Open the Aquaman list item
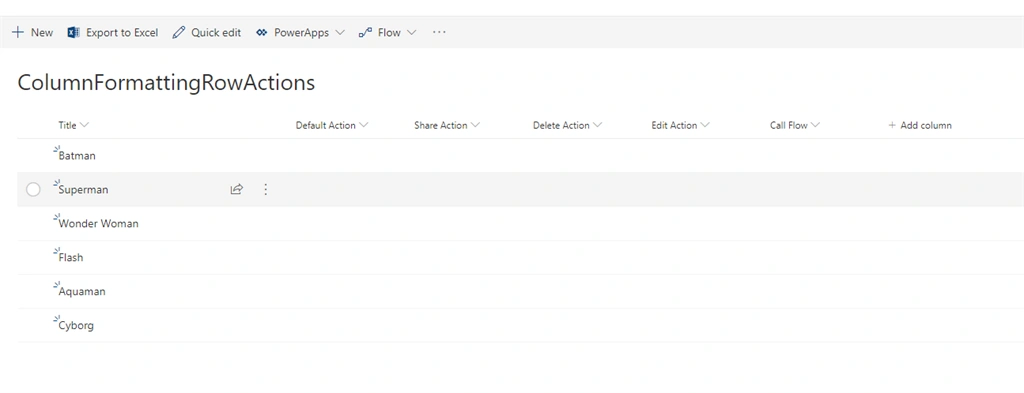Image resolution: width=1024 pixels, height=393 pixels. (82, 292)
